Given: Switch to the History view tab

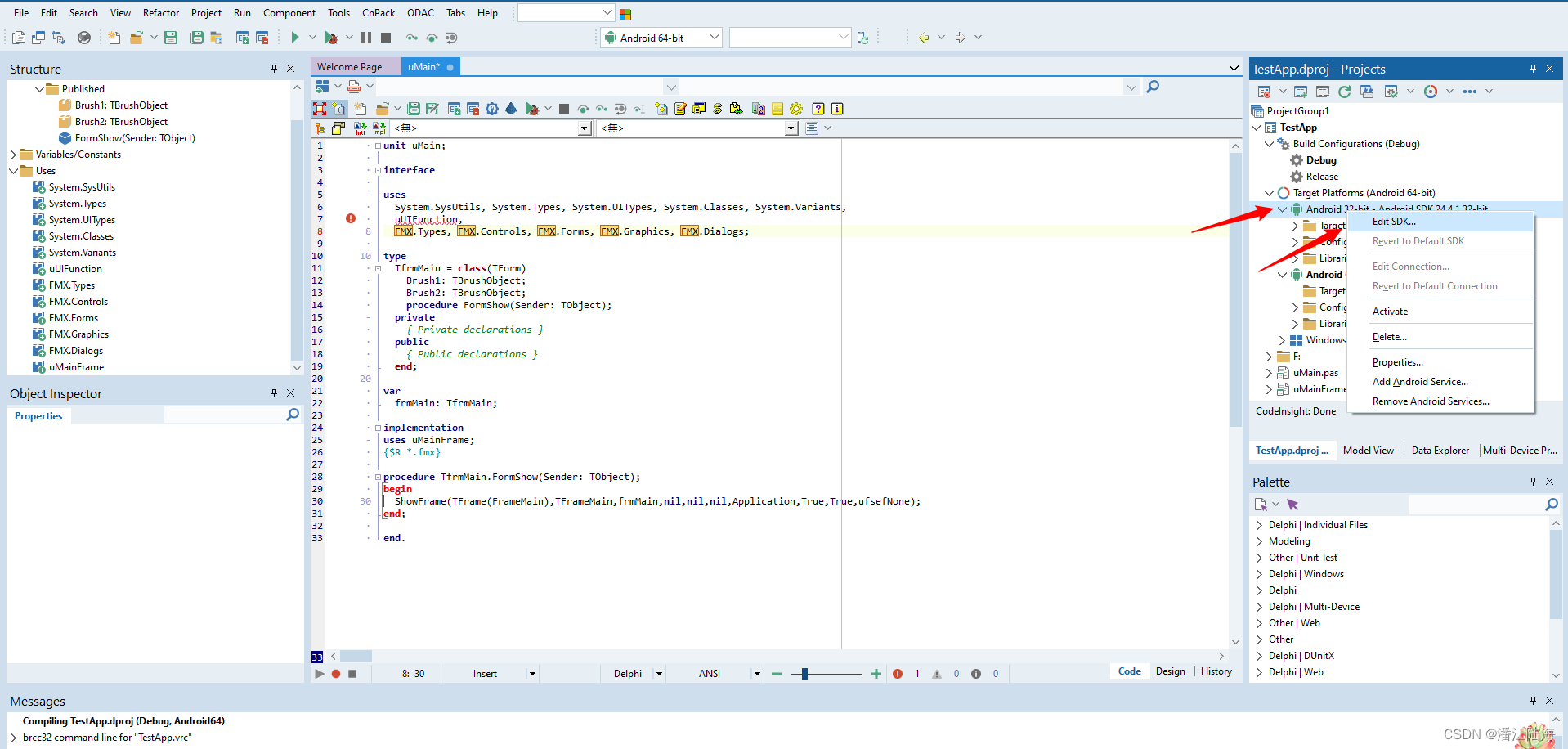Looking at the screenshot, I should pos(1216,671).
